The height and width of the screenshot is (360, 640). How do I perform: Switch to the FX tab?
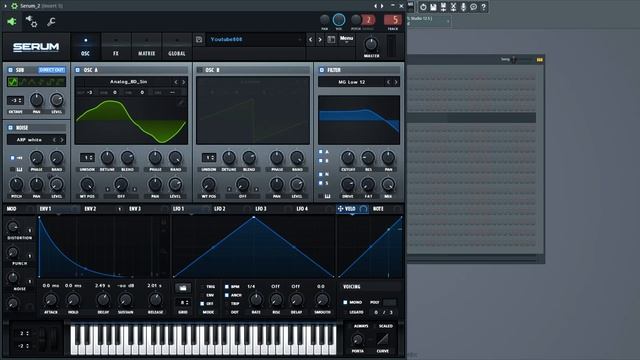(x=116, y=47)
